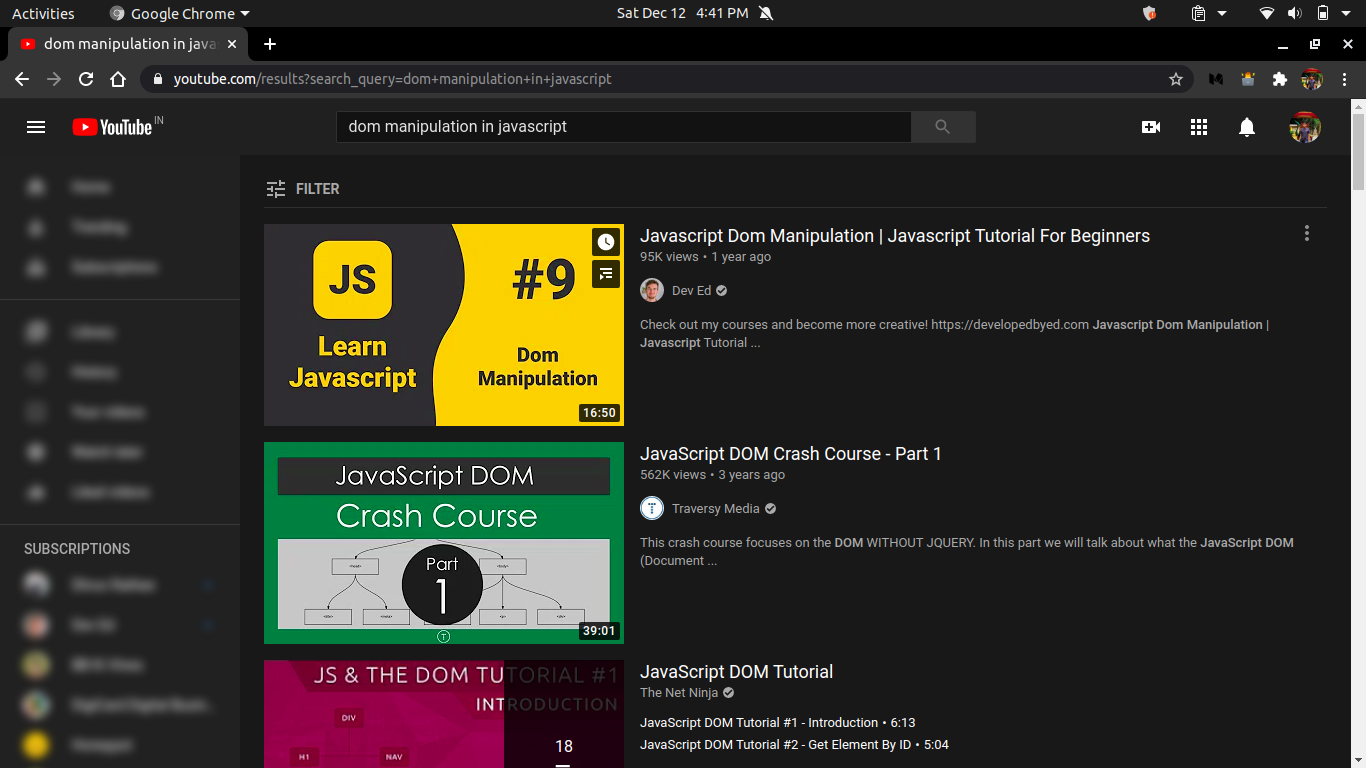The height and width of the screenshot is (768, 1366).
Task: Open the Google Chrome app menu dropdown
Action: (179, 13)
